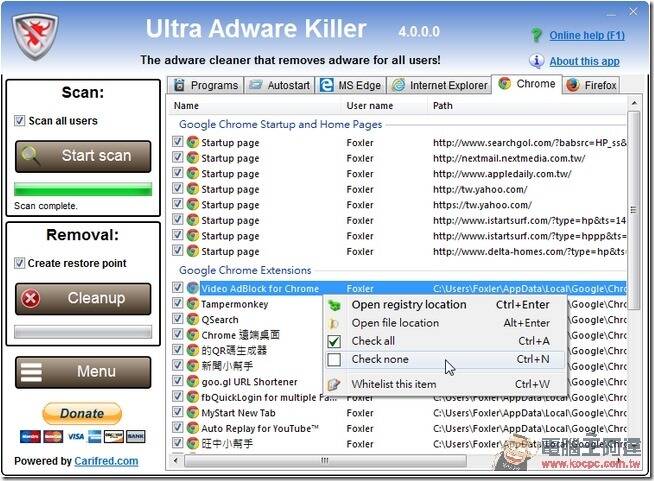The height and width of the screenshot is (481, 654).
Task: Sort by the User name column header
Action: click(385, 106)
